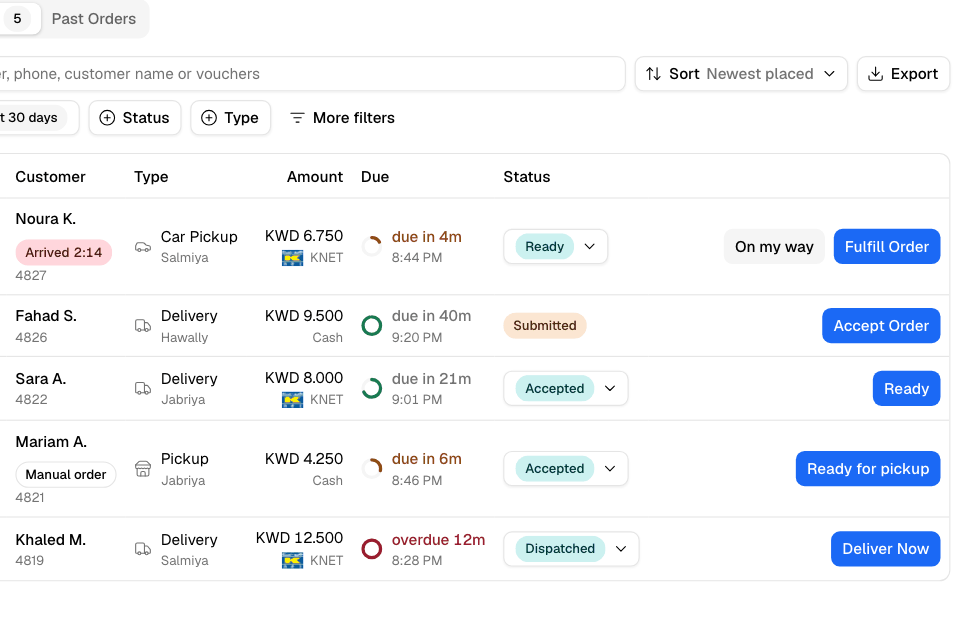The width and height of the screenshot is (960, 640).
Task: Click order number 4819
Action: pos(29,561)
